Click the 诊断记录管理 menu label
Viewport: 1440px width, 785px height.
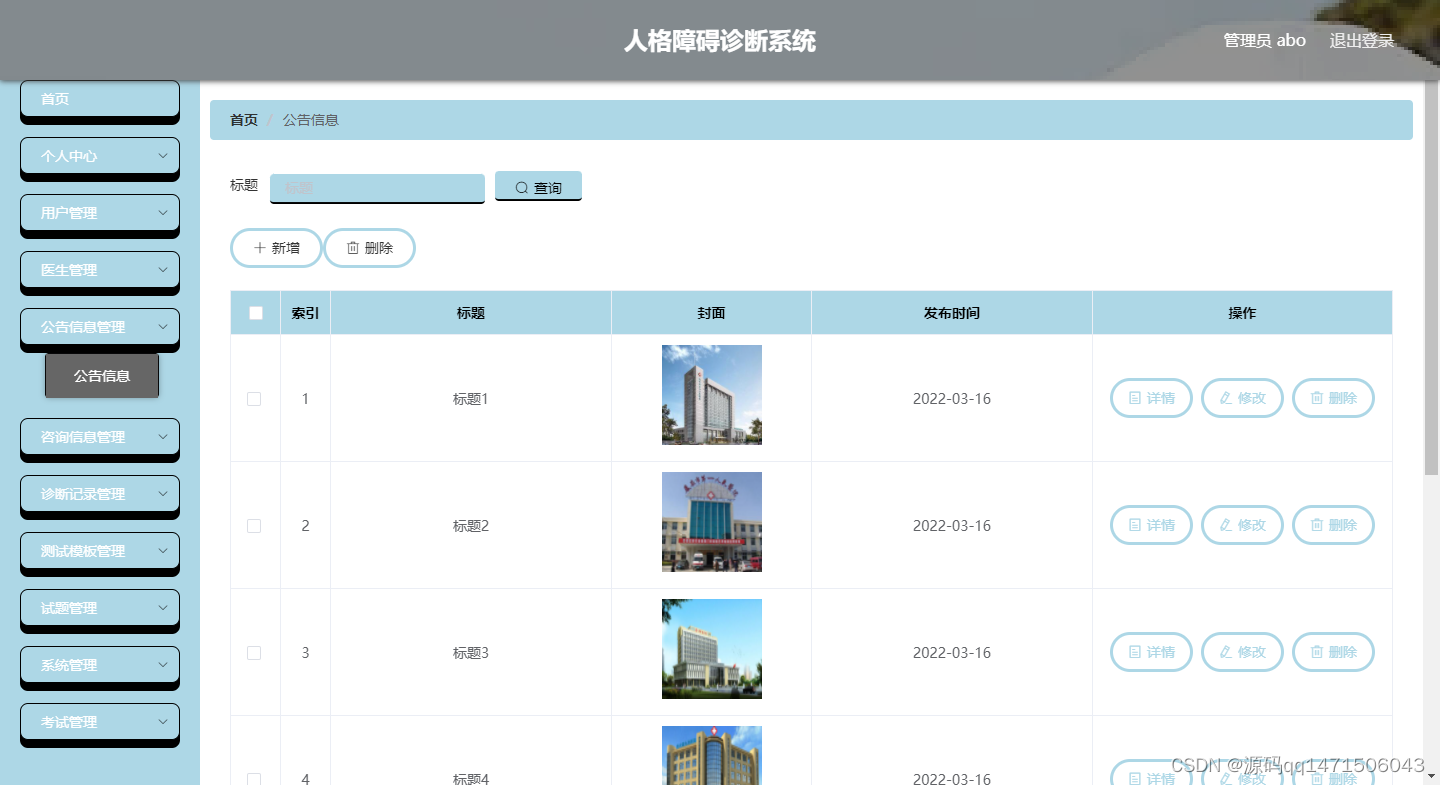(x=83, y=494)
